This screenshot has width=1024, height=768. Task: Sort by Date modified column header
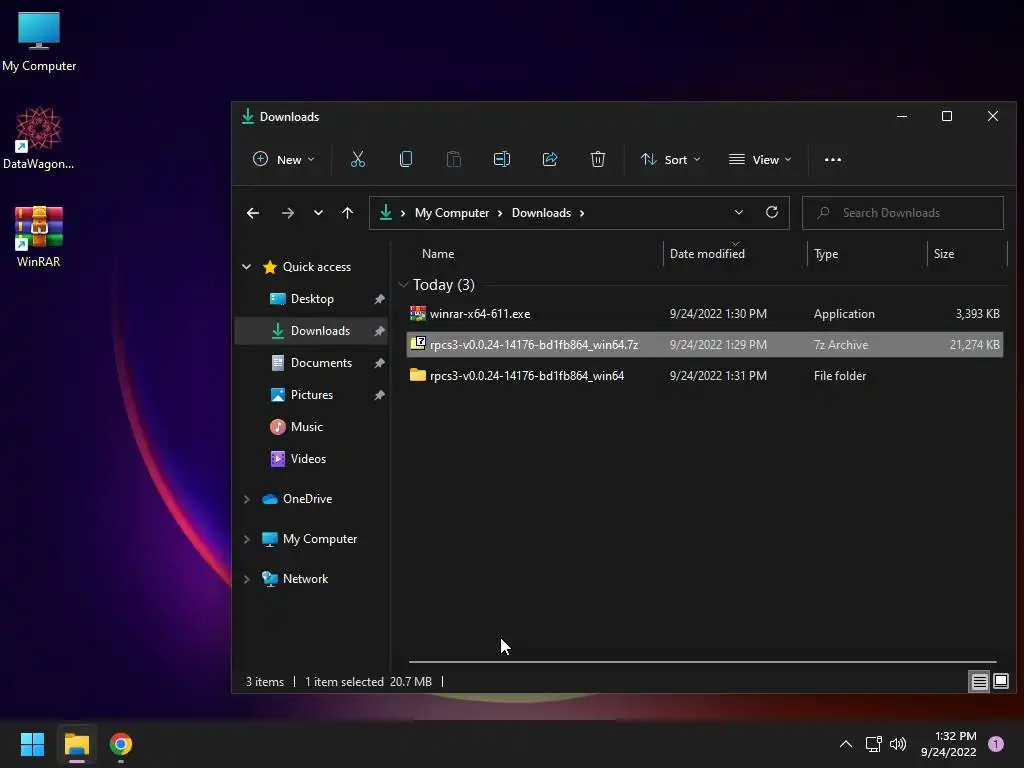(x=707, y=254)
